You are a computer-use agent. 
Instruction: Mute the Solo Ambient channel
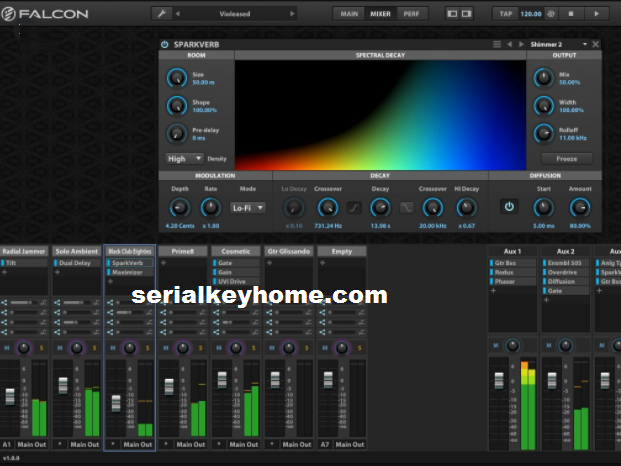(60, 348)
